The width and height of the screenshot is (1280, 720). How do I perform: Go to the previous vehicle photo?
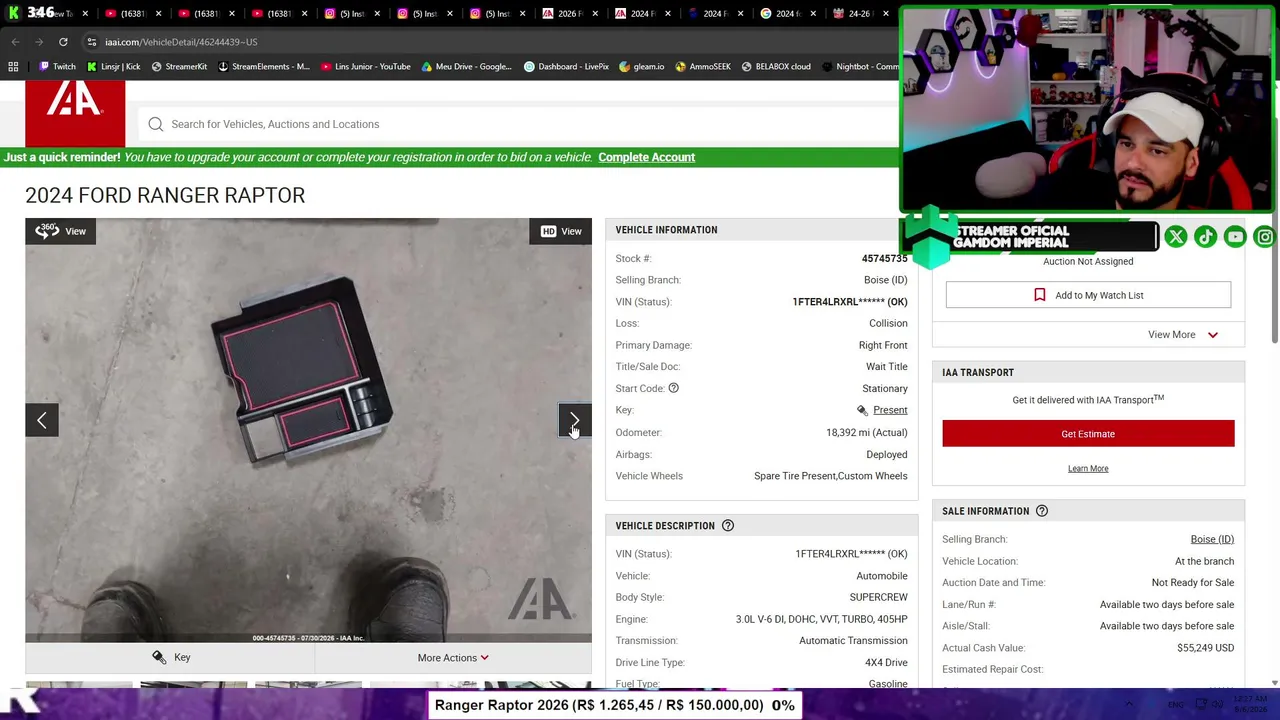(42, 420)
